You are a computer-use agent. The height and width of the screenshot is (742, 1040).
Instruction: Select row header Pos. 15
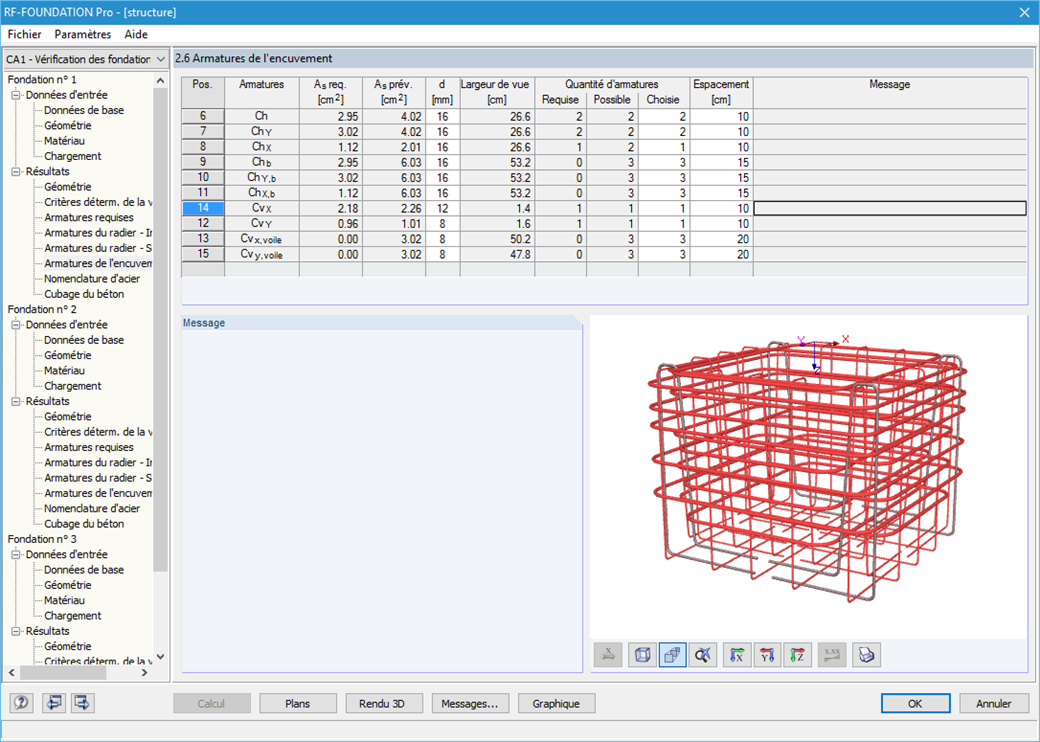click(203, 254)
